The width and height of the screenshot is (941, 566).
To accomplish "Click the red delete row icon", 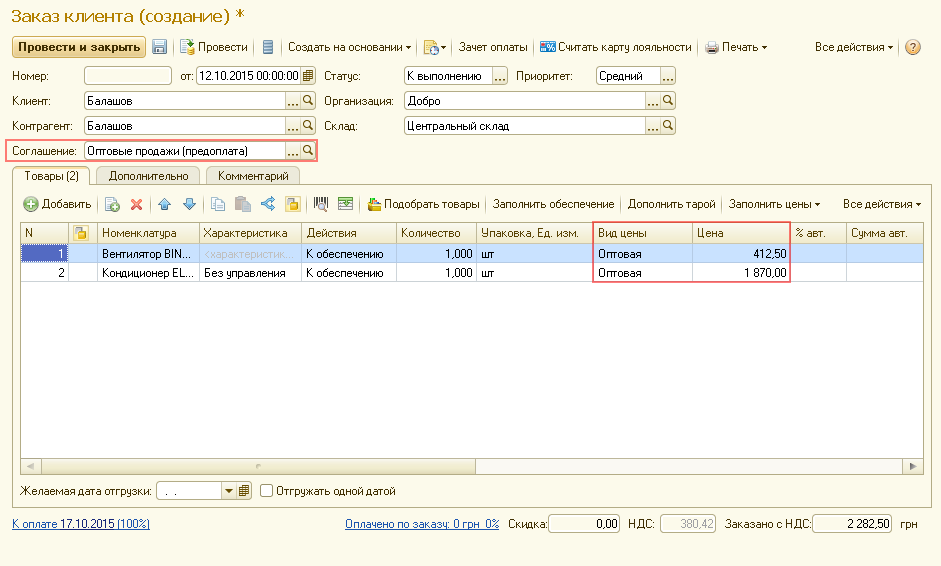I will pos(137,204).
